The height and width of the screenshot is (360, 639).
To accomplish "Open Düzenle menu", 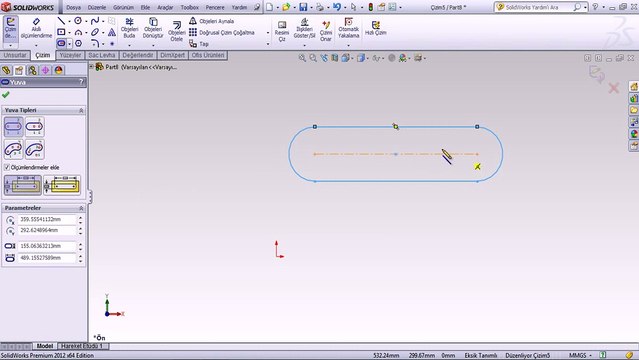I will (x=97, y=7).
